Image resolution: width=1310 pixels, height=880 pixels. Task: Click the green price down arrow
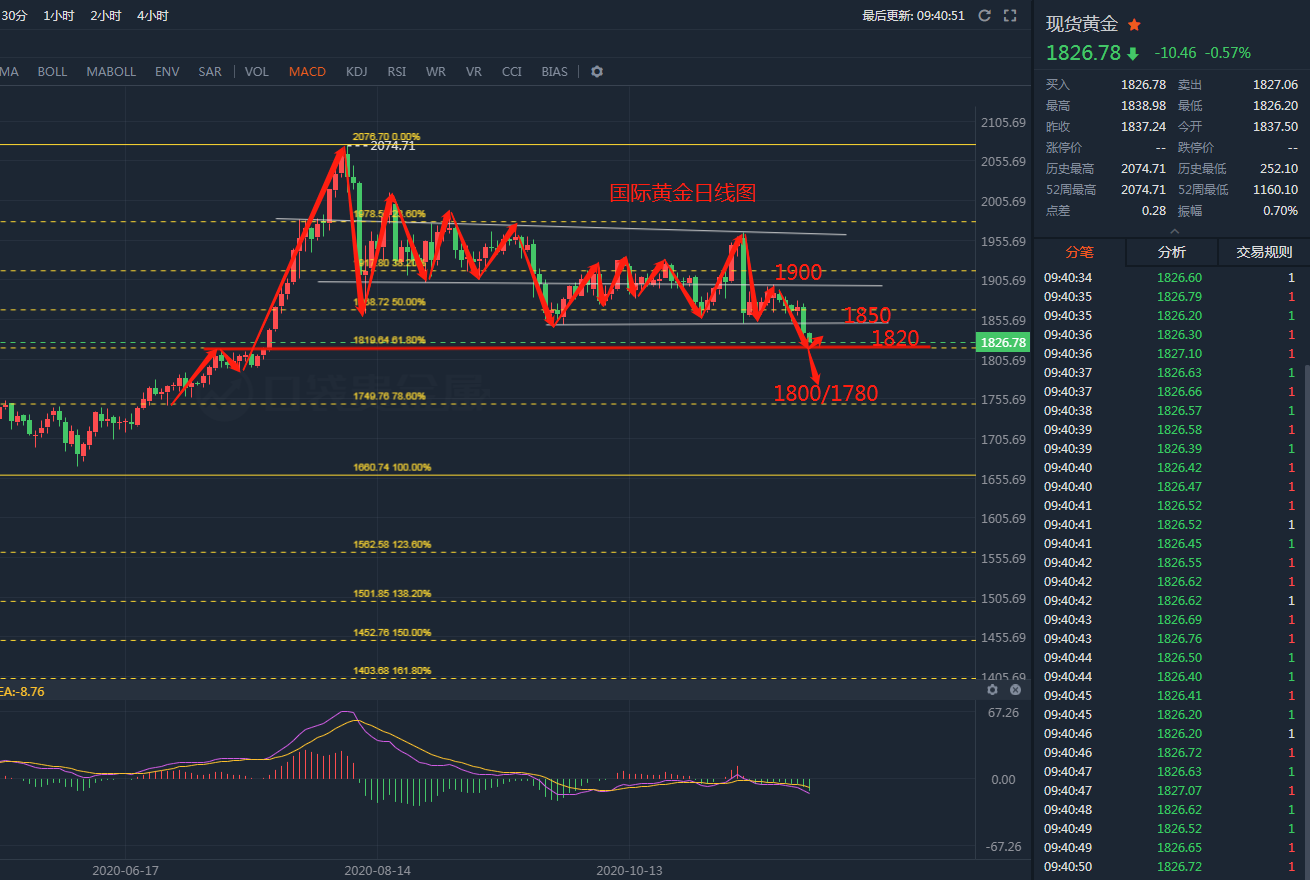click(x=1133, y=53)
